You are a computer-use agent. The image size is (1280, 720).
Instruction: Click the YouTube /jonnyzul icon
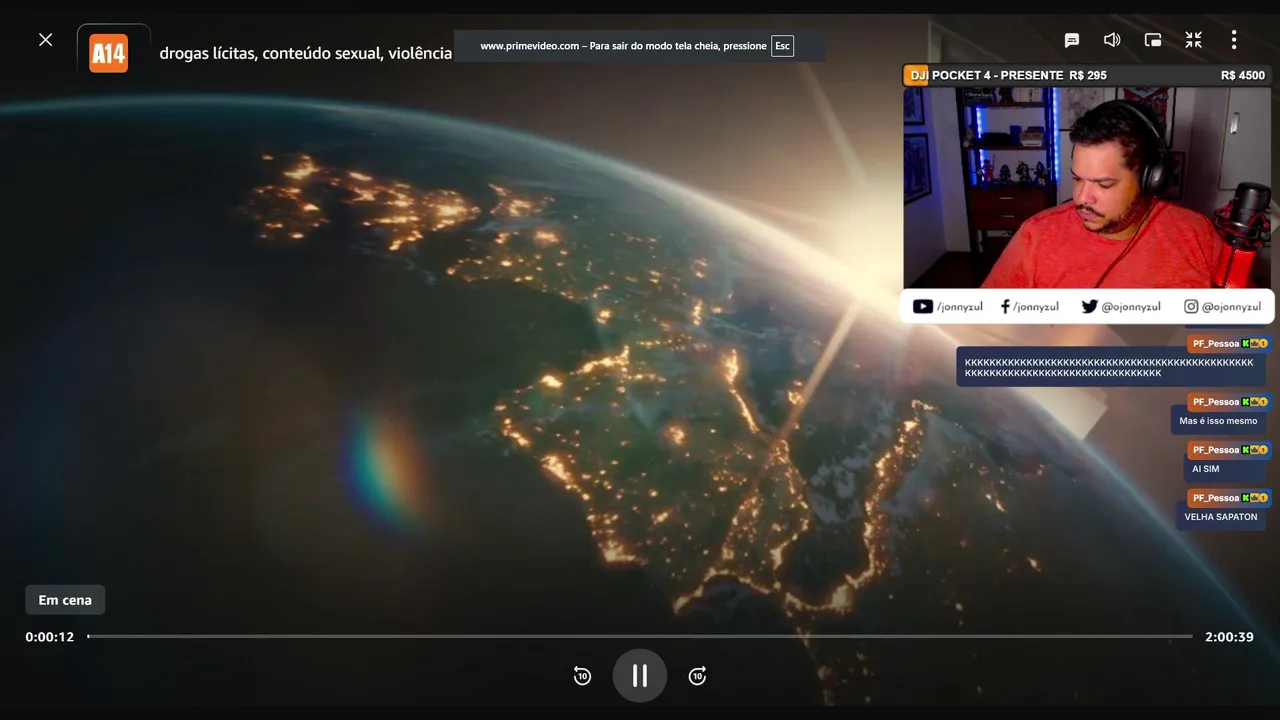click(x=922, y=307)
